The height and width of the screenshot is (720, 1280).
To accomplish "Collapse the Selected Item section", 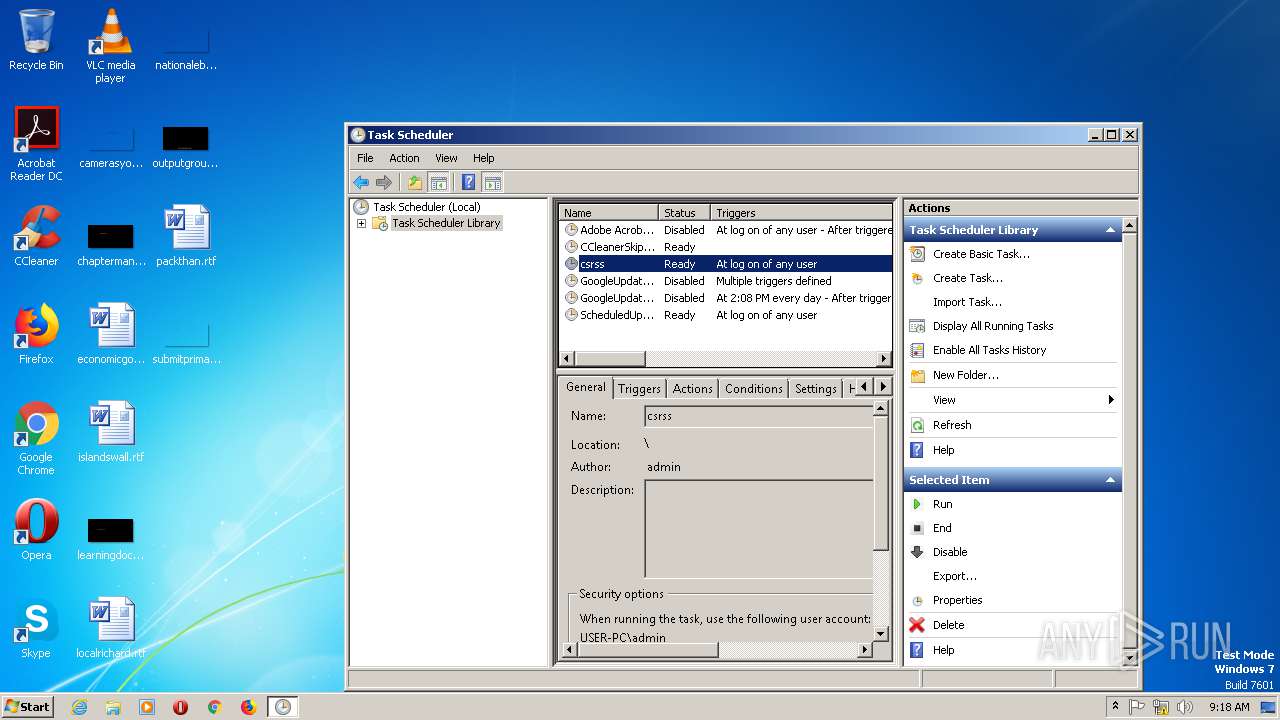I will (x=1110, y=480).
